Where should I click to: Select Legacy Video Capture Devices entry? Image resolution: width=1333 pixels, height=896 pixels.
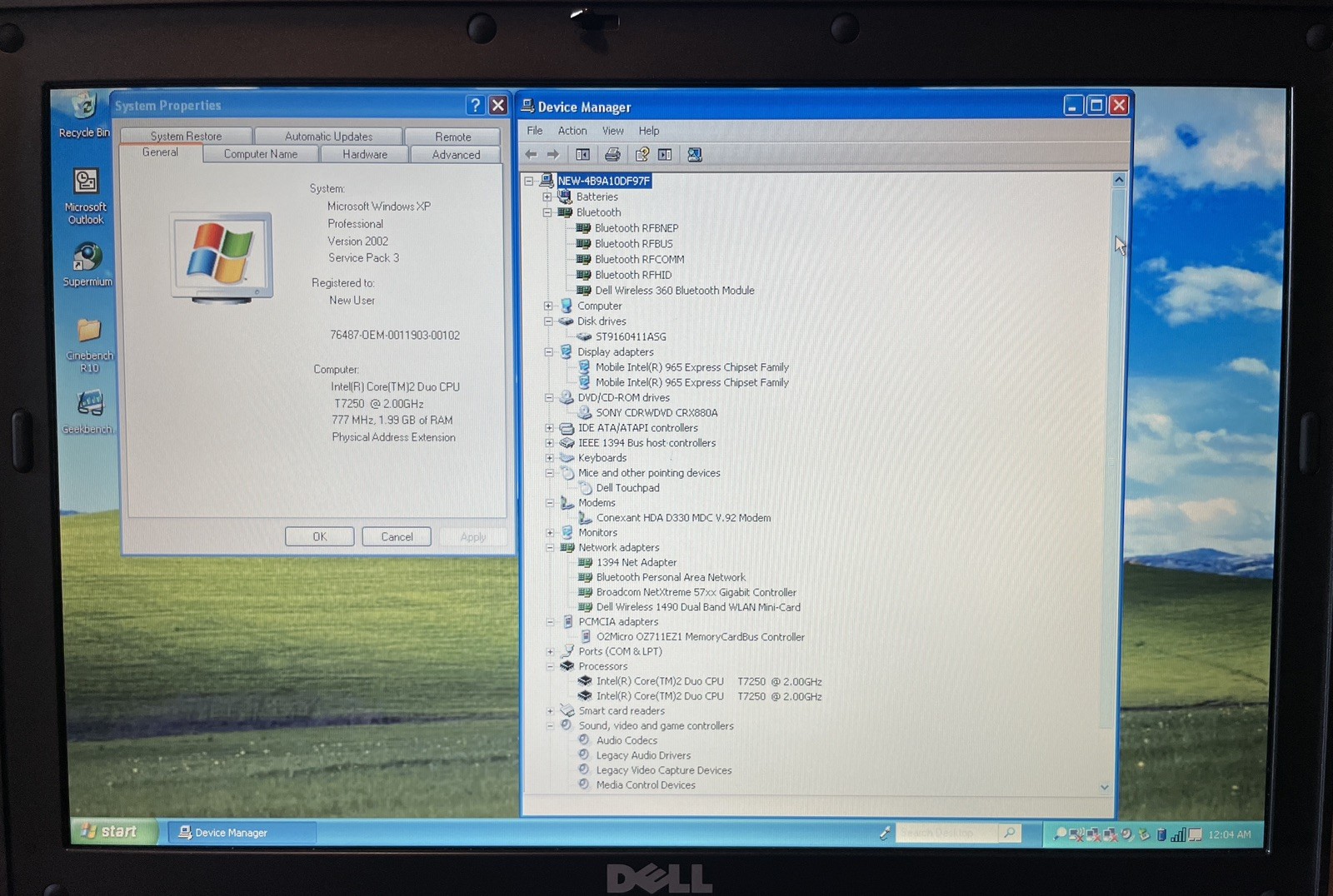pos(663,771)
